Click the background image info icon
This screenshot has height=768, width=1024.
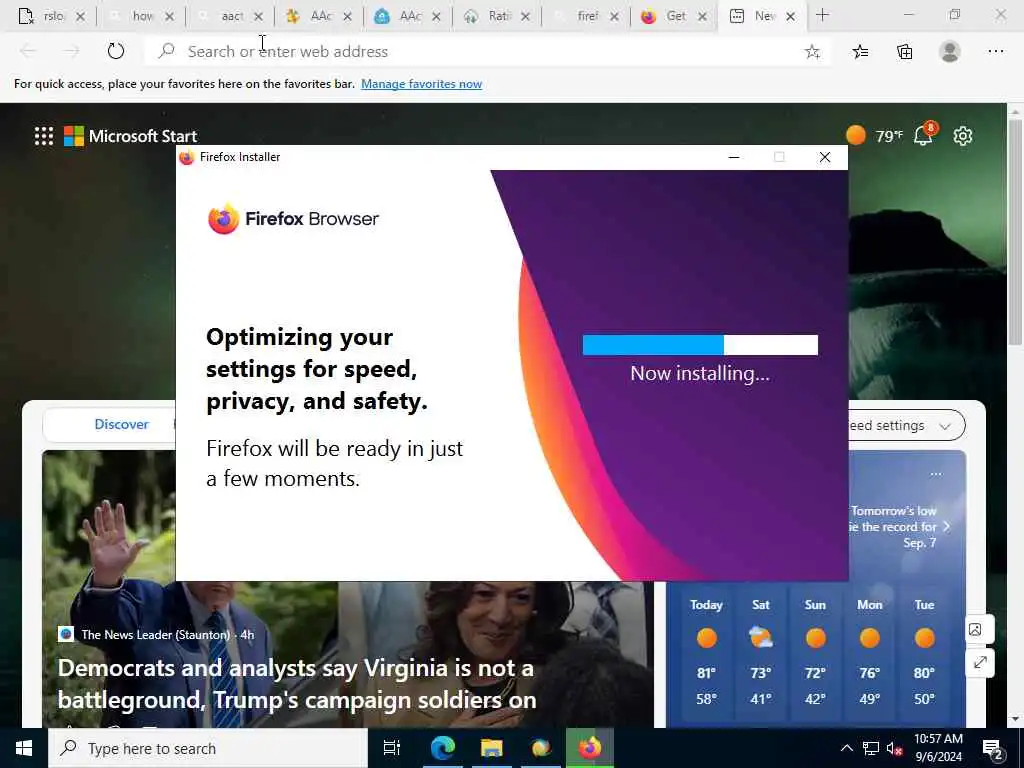[976, 630]
